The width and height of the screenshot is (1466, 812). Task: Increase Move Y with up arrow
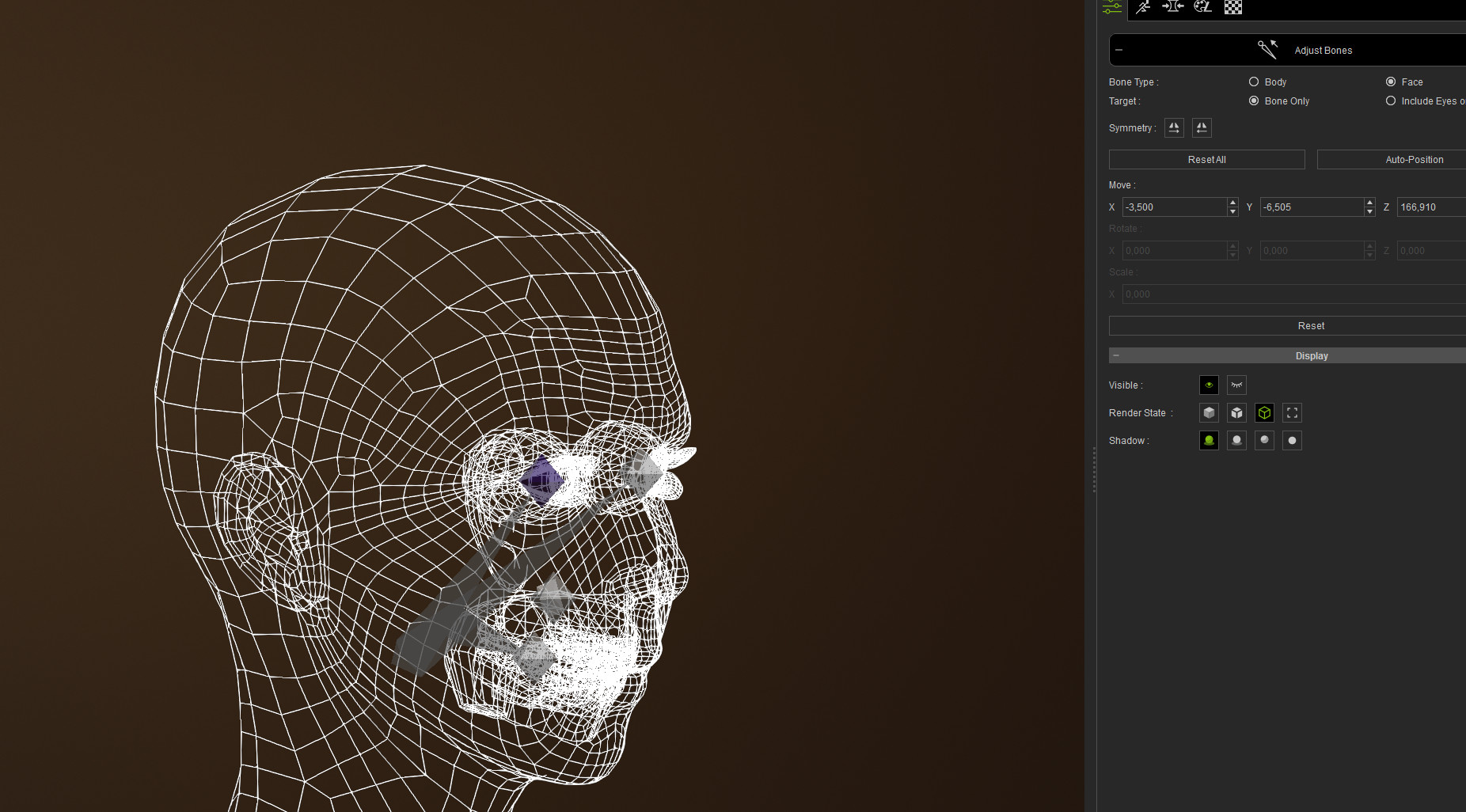pyautogui.click(x=1369, y=202)
